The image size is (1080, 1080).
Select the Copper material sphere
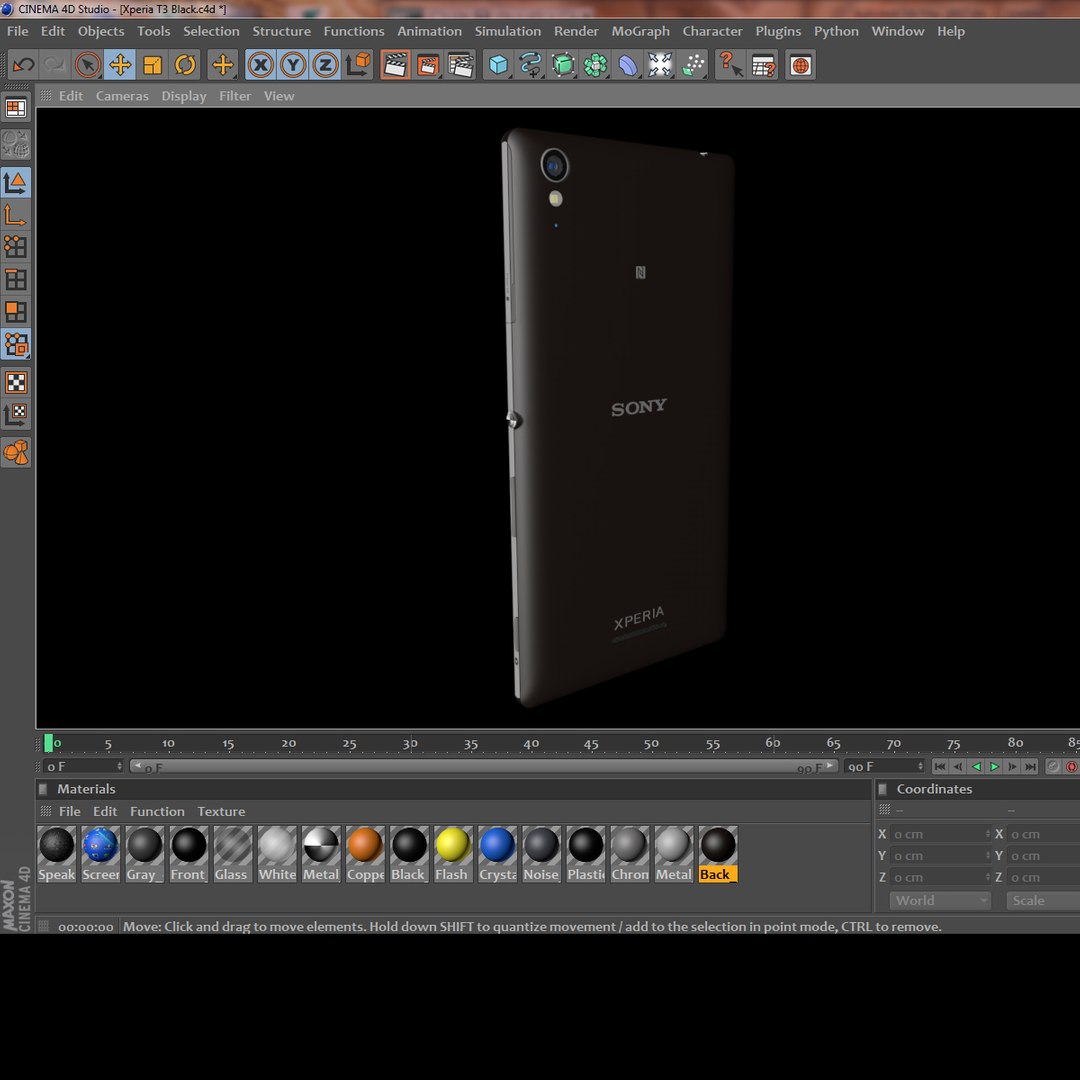click(x=365, y=845)
